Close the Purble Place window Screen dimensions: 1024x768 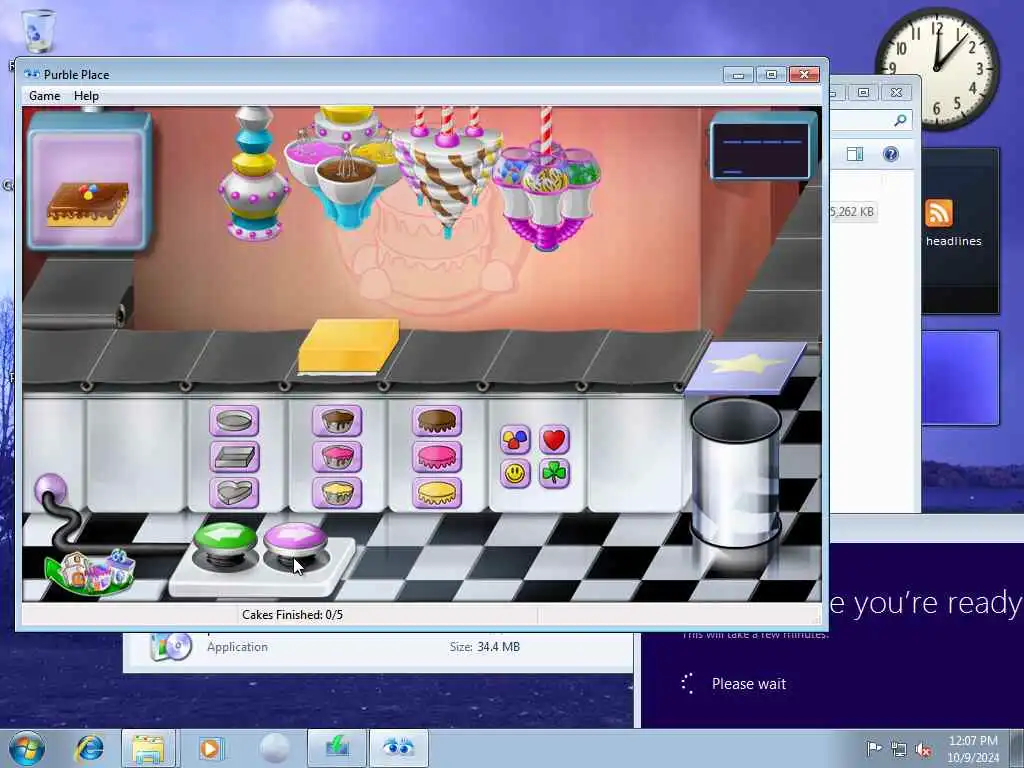(x=805, y=74)
